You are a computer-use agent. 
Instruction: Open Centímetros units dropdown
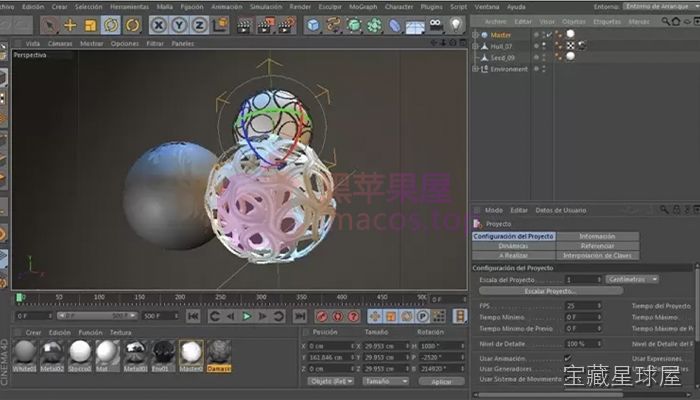632,279
